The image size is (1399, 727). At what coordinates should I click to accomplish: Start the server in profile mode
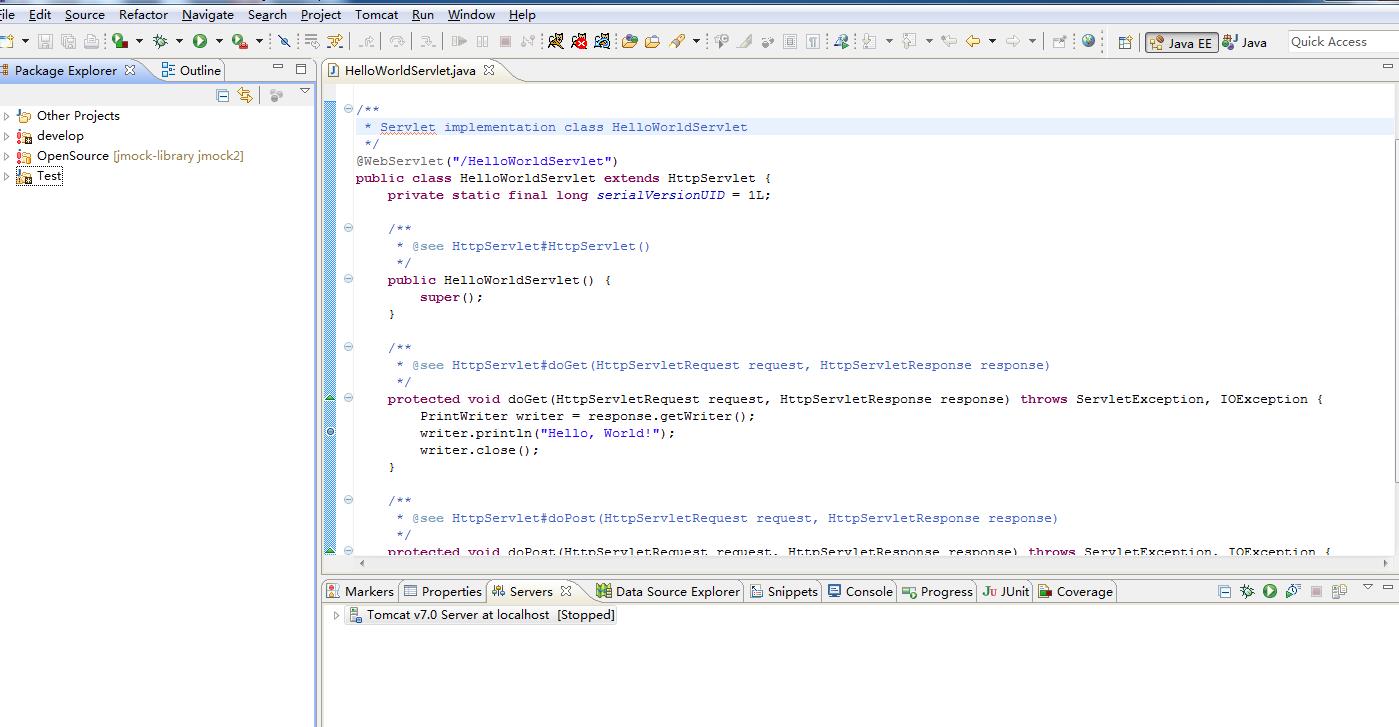[x=1293, y=591]
